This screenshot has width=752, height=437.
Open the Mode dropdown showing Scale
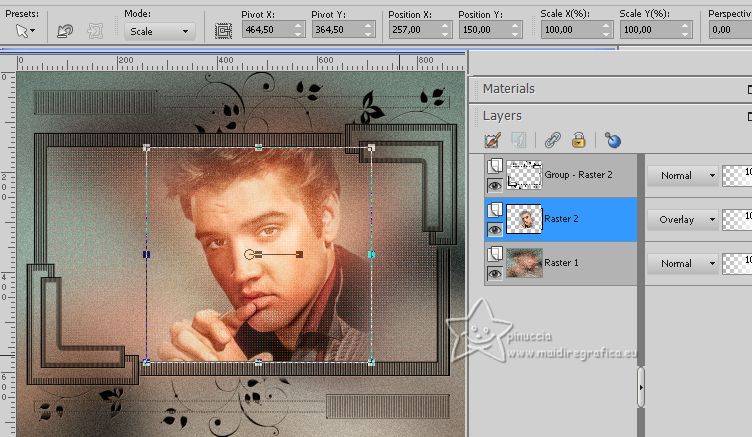click(159, 32)
